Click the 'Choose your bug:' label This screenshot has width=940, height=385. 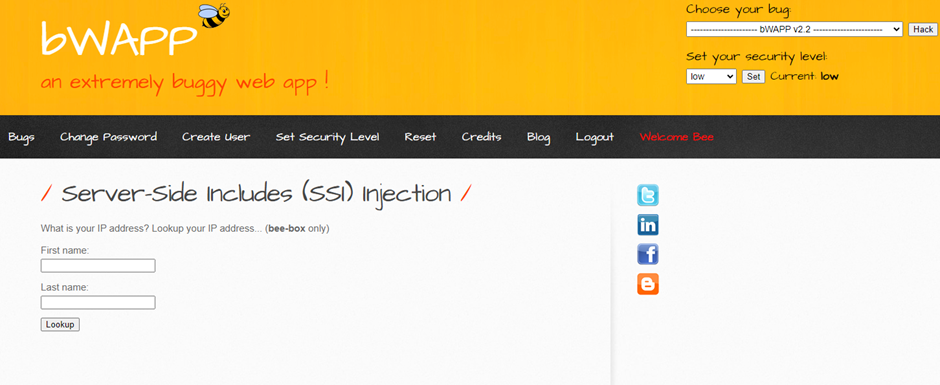(739, 10)
